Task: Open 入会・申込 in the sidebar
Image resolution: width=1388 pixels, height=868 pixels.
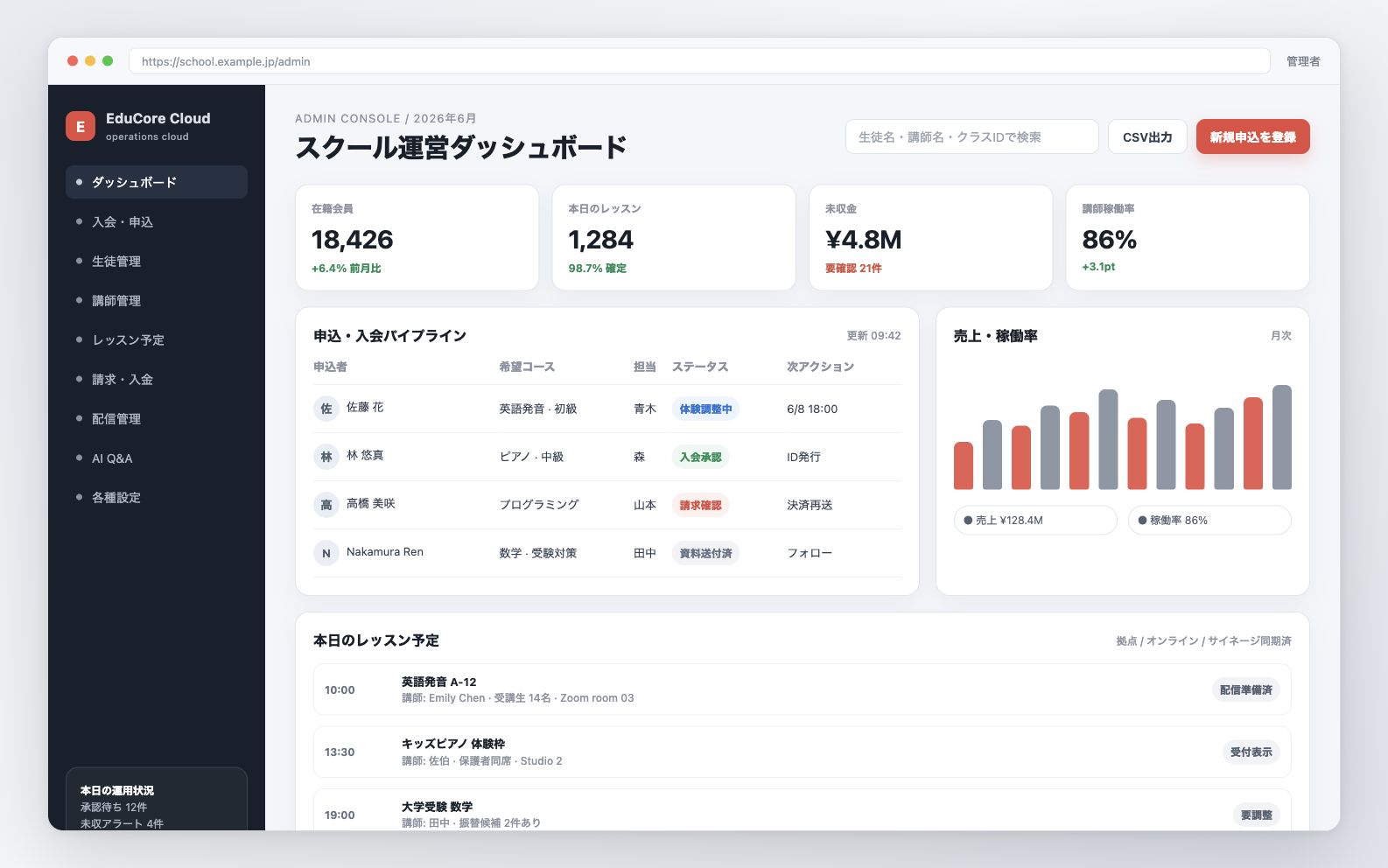Action: pos(157,221)
